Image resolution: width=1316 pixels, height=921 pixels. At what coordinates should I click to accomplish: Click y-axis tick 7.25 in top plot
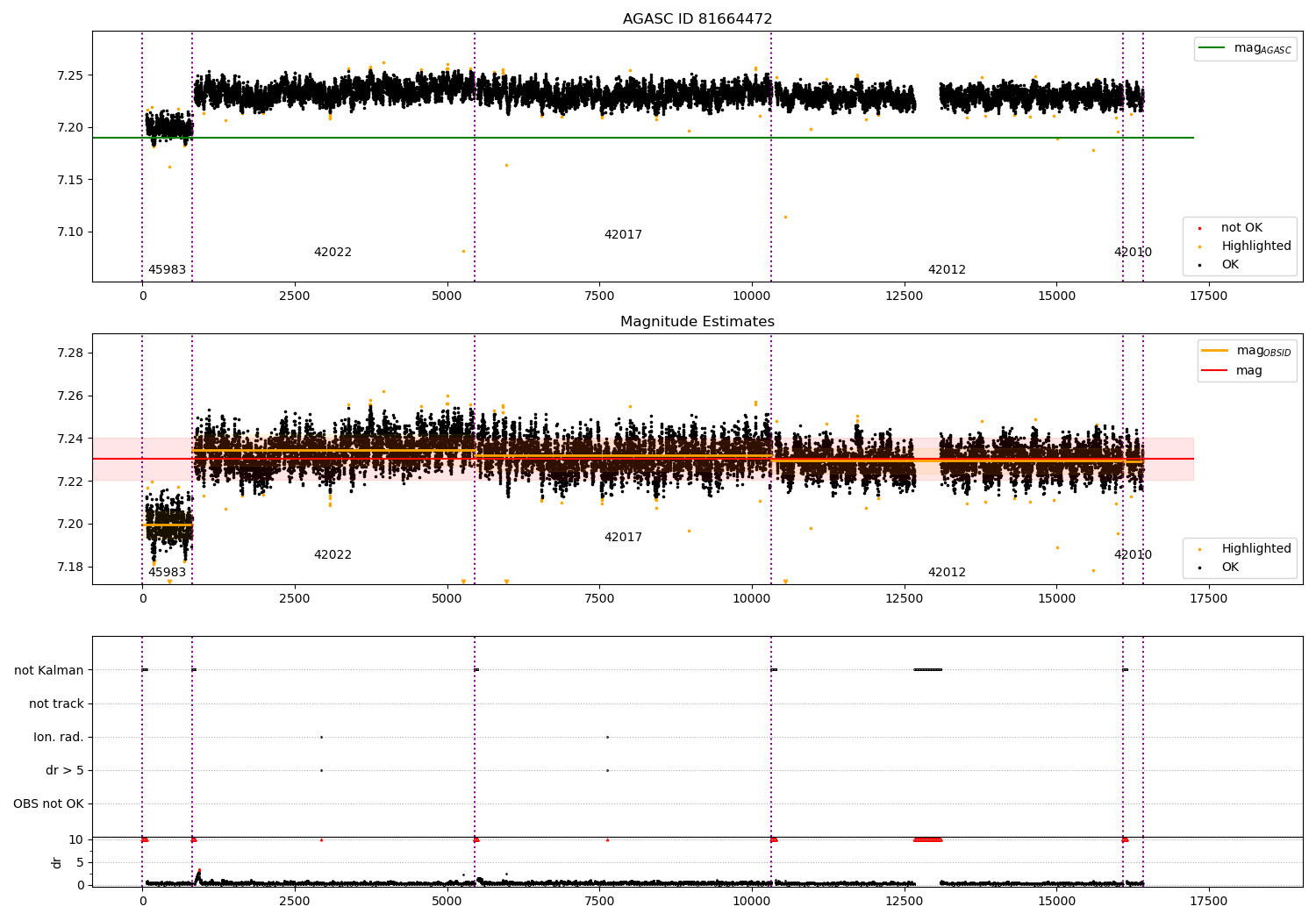[x=70, y=75]
